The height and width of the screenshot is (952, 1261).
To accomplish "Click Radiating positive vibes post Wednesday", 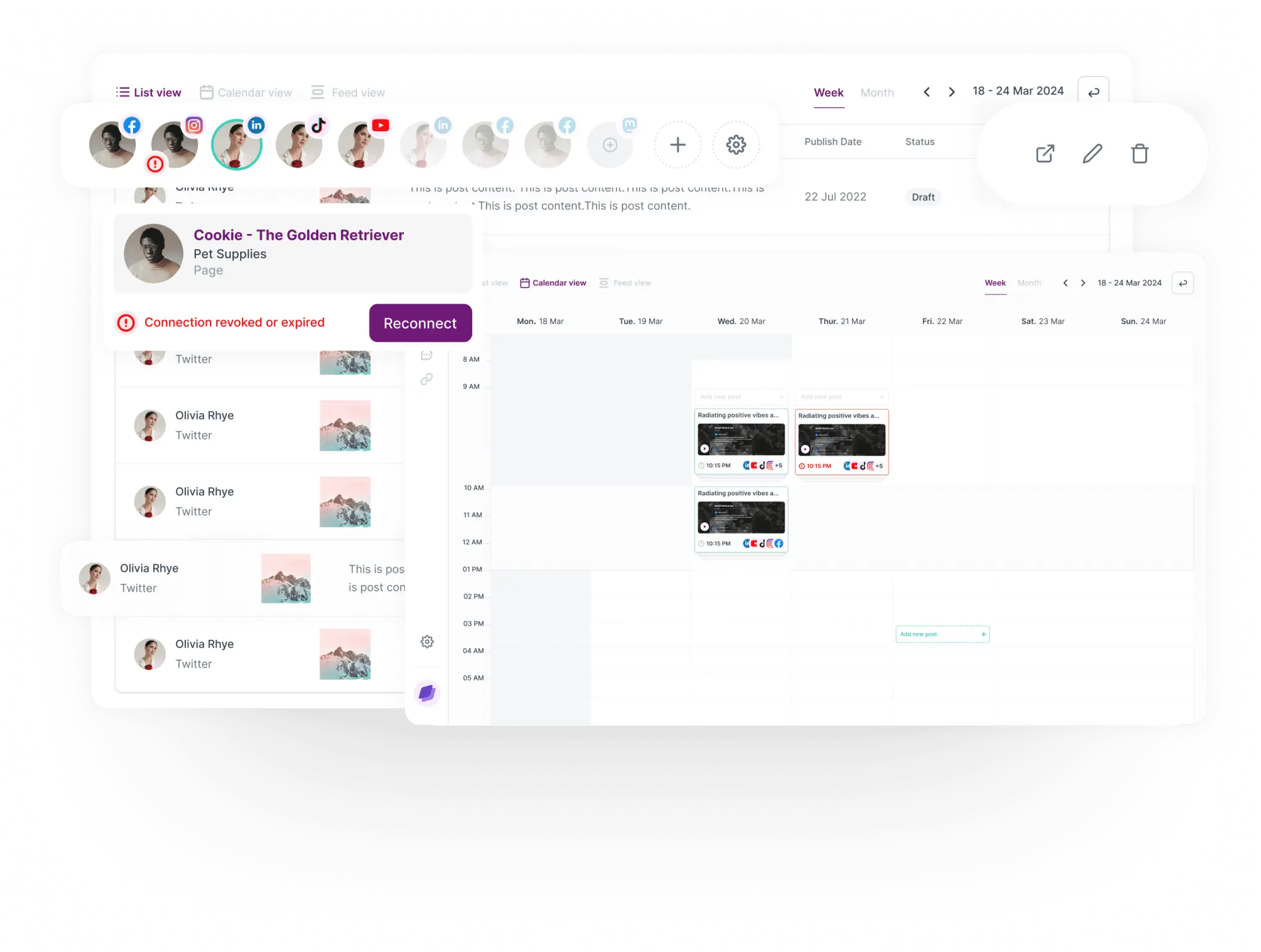I will point(741,440).
